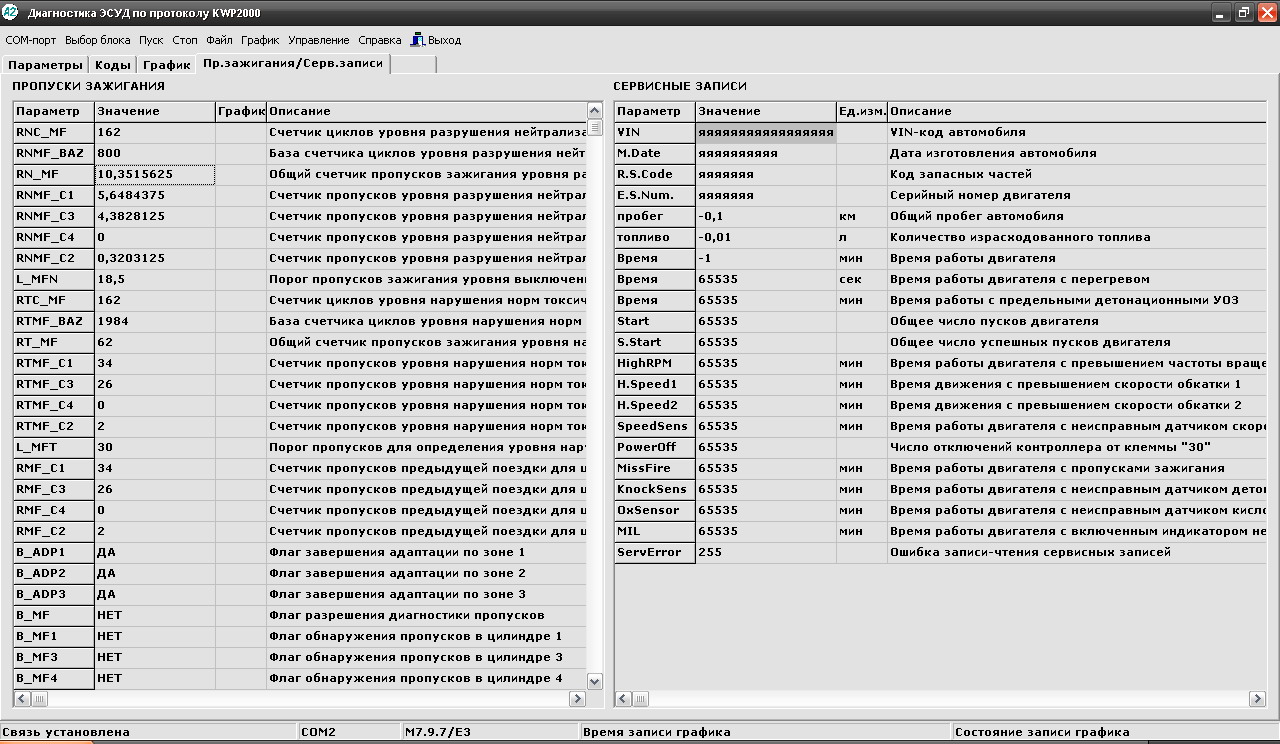
Task: Select the L_MFT parameter cell
Action: [x=54, y=447]
